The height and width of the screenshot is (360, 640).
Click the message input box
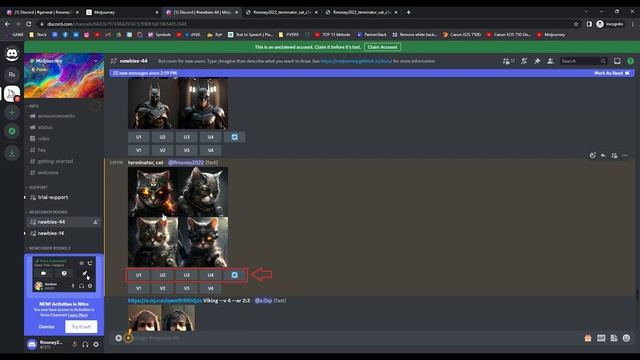click(x=351, y=338)
